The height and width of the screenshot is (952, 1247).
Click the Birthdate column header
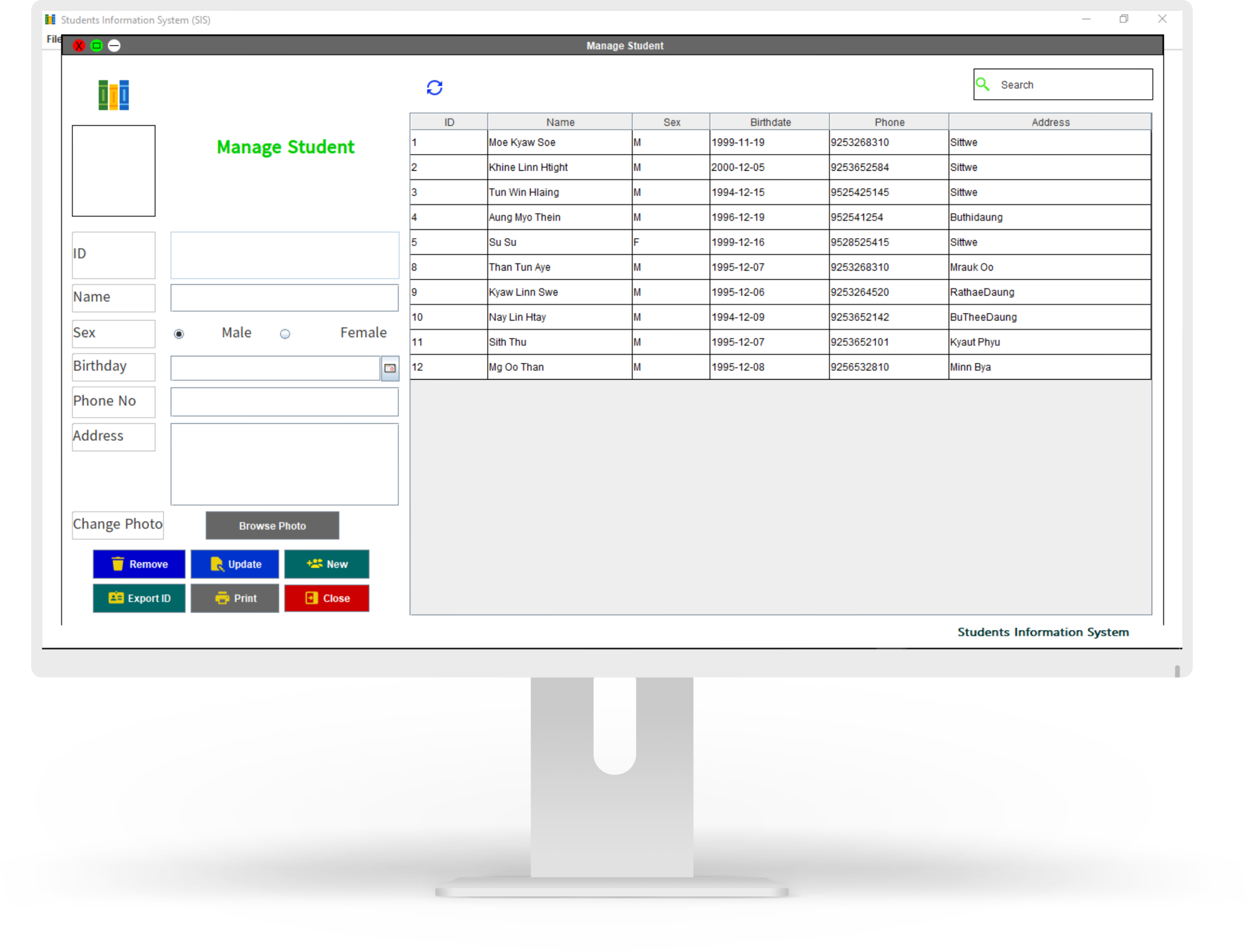(769, 122)
